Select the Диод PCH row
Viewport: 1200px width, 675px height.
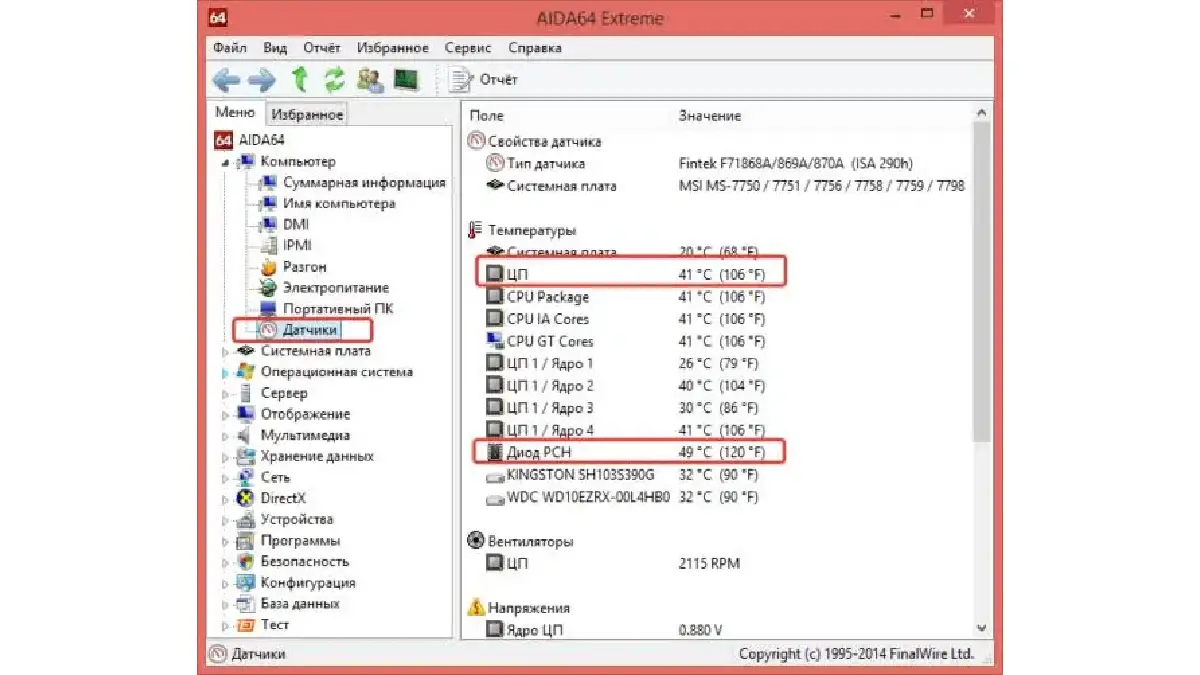coord(718,452)
